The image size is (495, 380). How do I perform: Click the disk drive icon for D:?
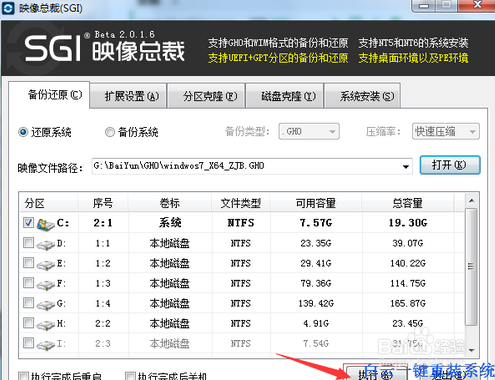[x=46, y=245]
